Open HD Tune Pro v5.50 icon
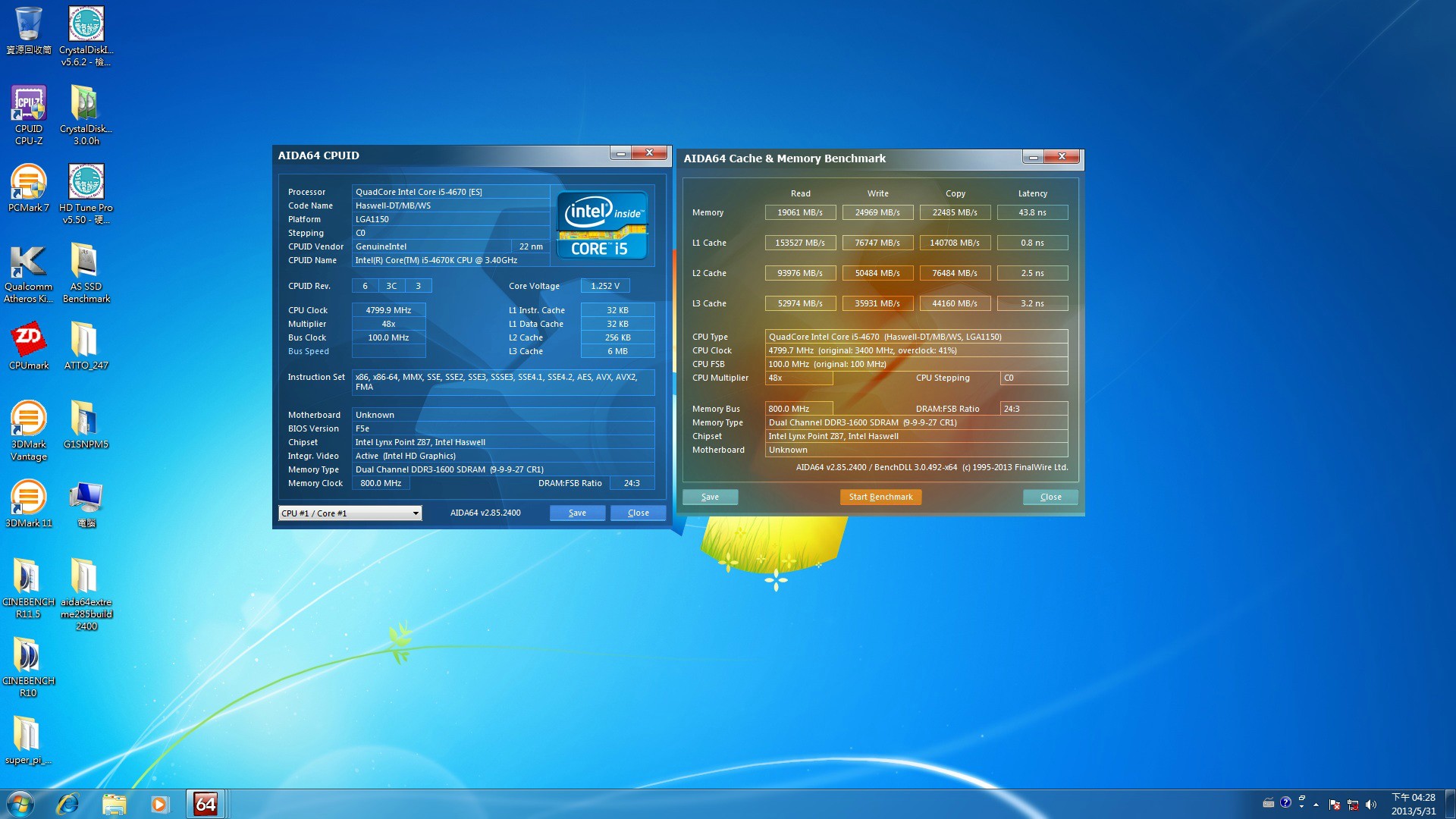The height and width of the screenshot is (819, 1456). click(86, 194)
